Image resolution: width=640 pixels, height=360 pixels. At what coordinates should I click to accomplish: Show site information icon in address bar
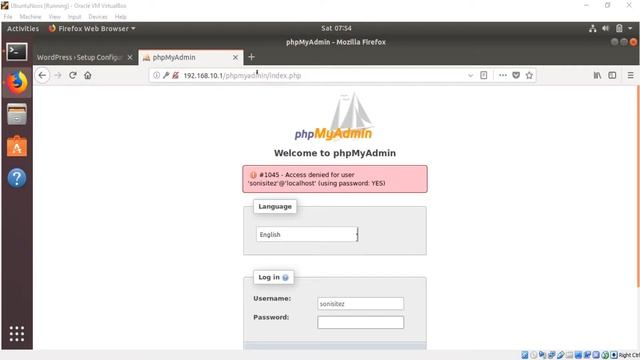click(x=156, y=76)
